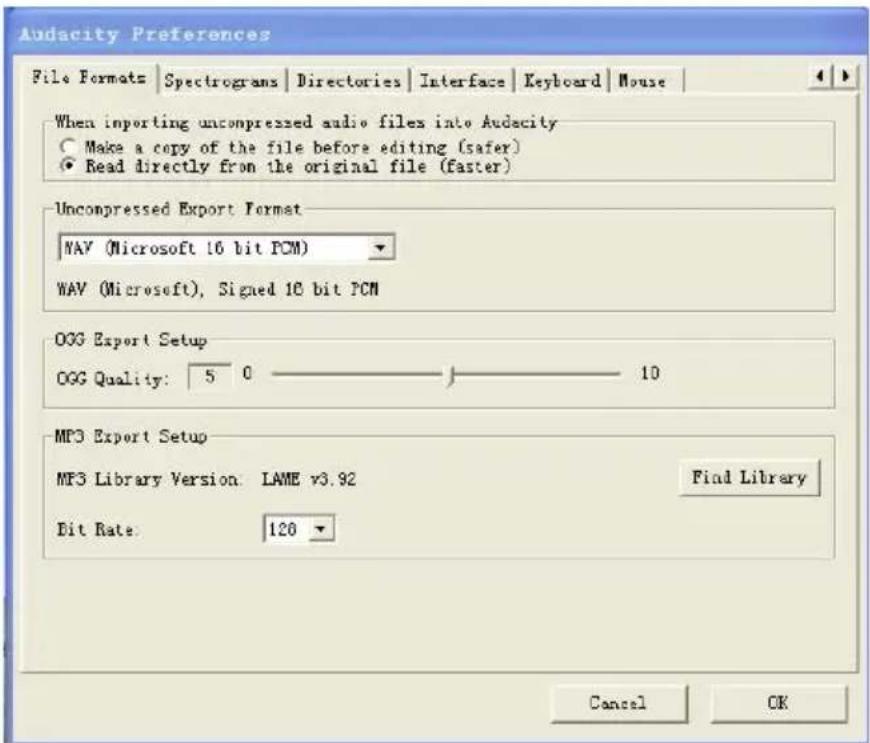Click the 'LAME v3.92' version text
Image resolution: width=870 pixels, height=743 pixels.
pos(309,479)
